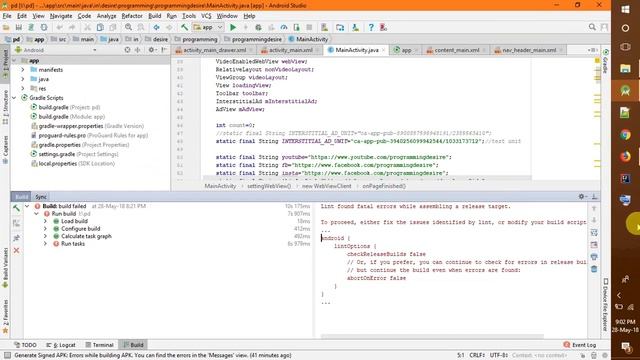The image size is (640, 360).
Task: Expand the manifests folder
Action: [x=23, y=70]
